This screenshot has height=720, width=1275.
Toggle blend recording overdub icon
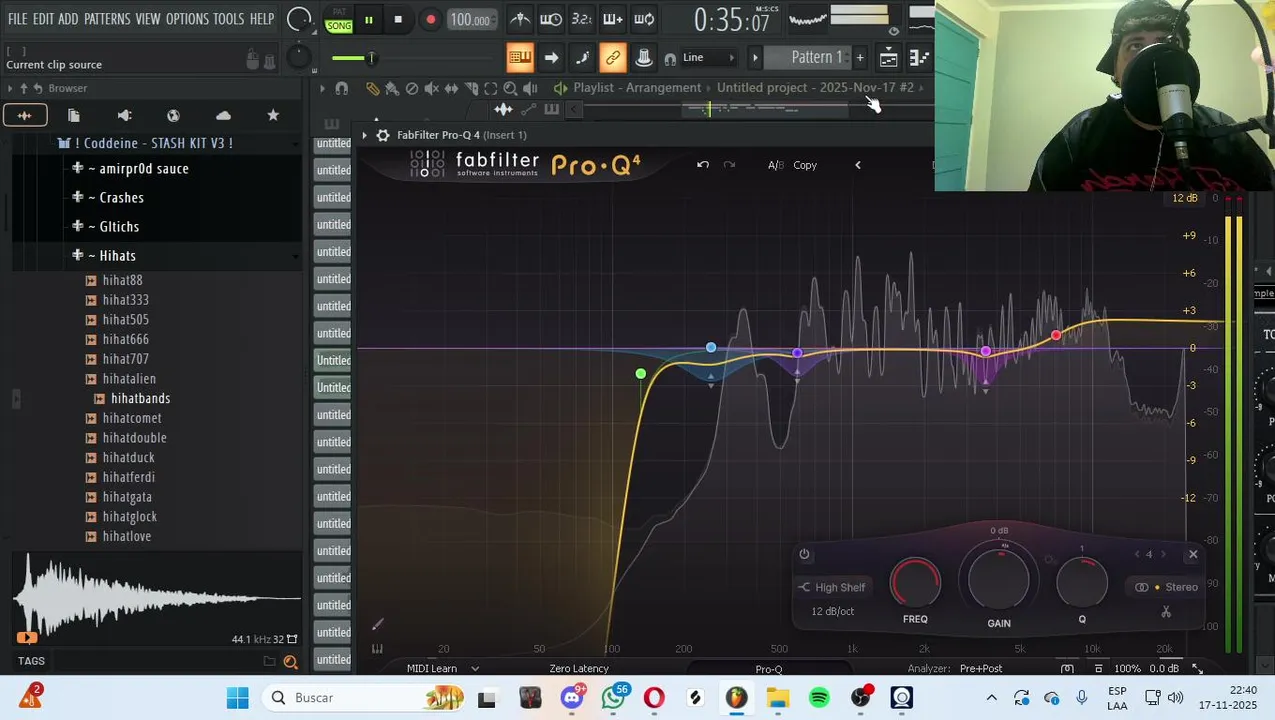point(613,19)
